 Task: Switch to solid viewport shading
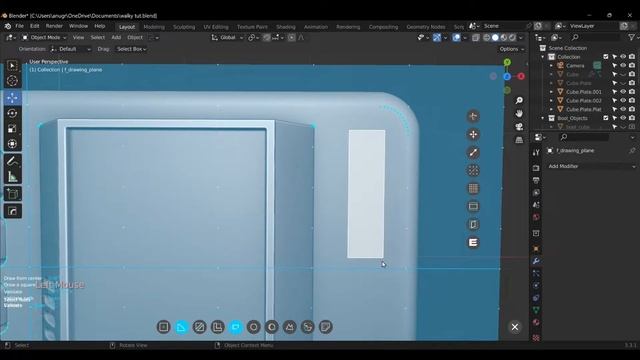(x=495, y=38)
